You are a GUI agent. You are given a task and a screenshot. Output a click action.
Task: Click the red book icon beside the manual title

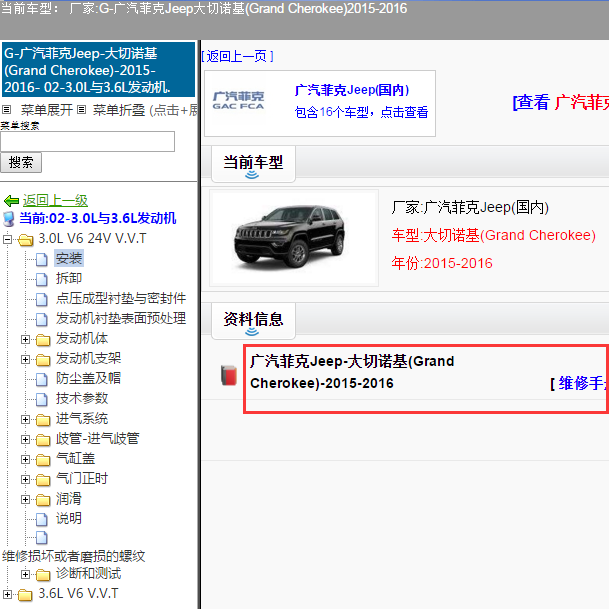coord(229,375)
